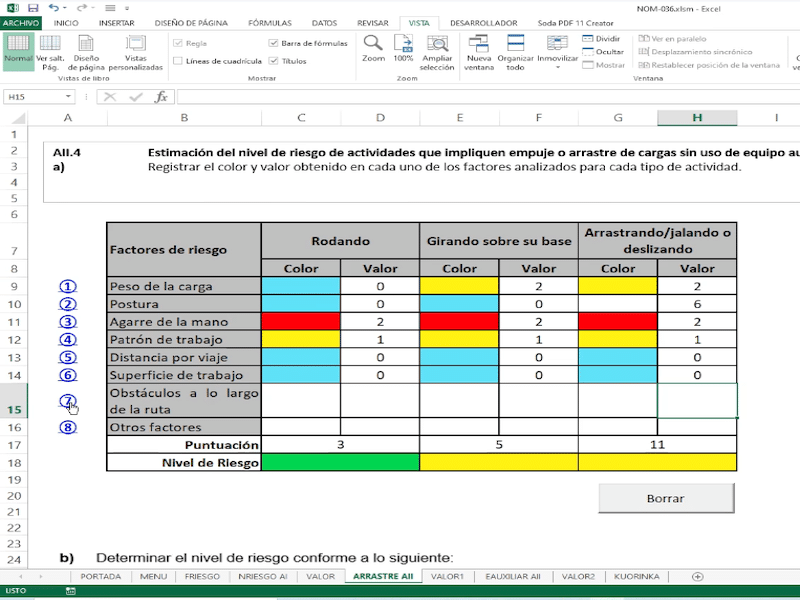Switch to the INSERTAR ribbon tab

[x=116, y=23]
